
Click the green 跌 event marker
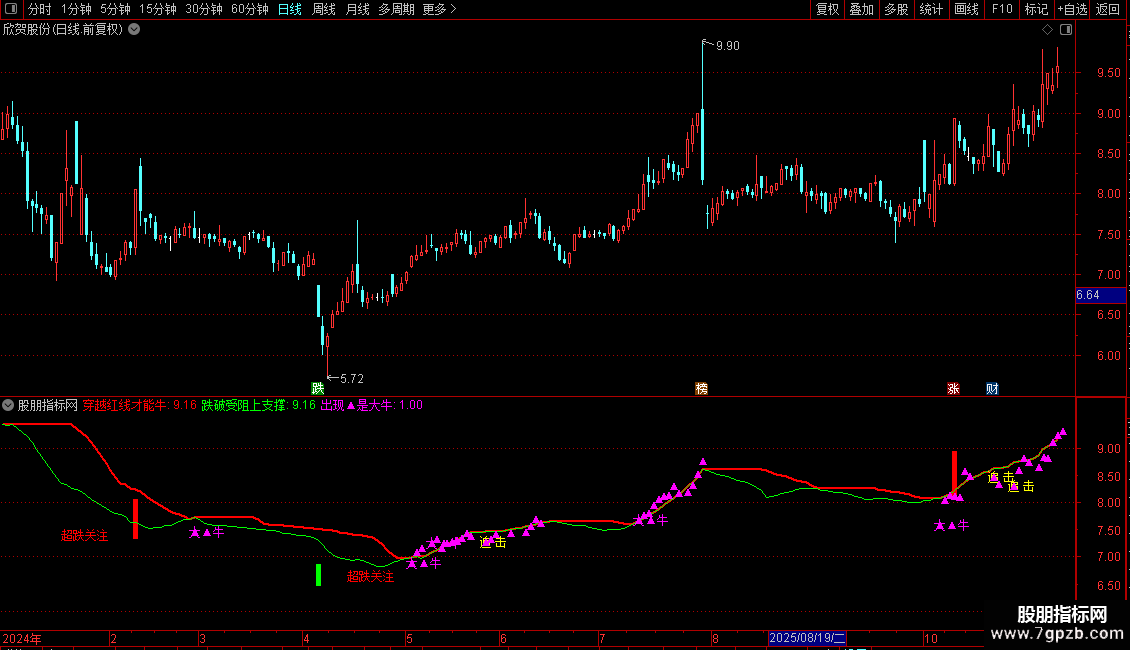pos(318,388)
